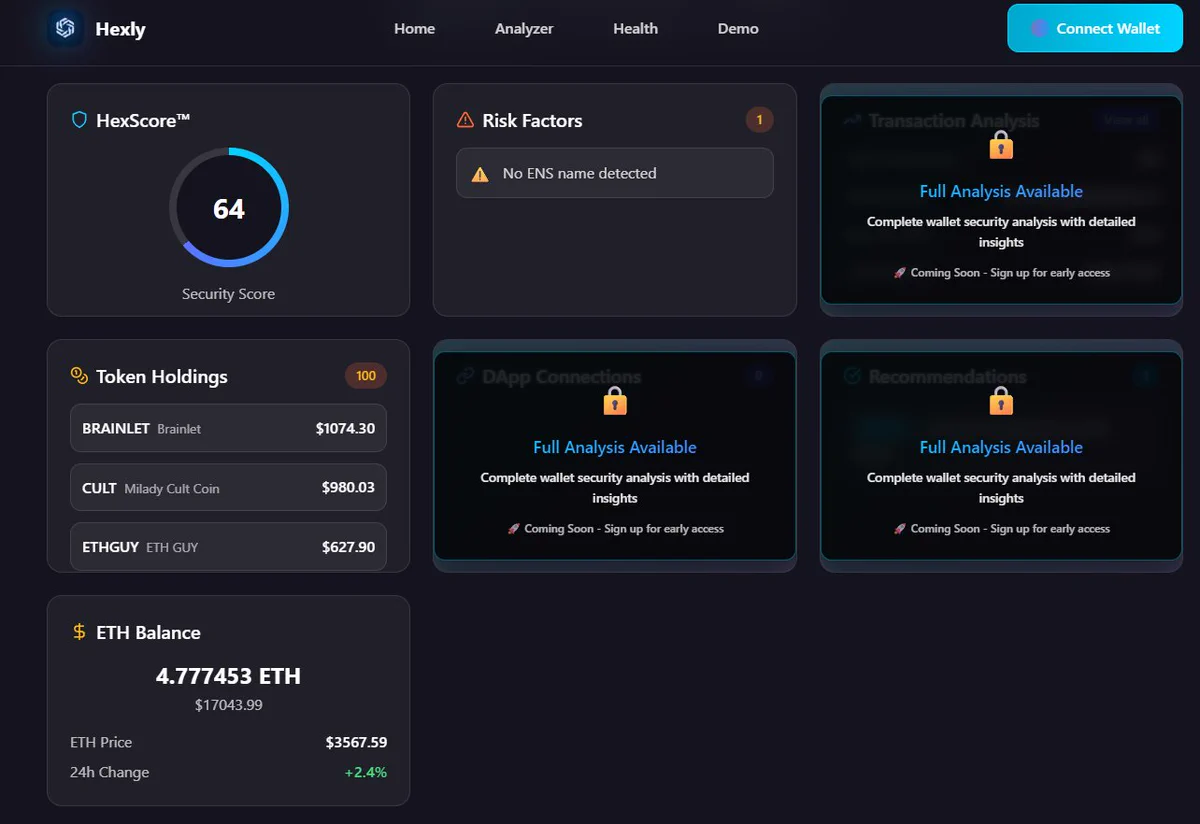Click the score value 64
Viewport: 1200px width, 824px height.
click(x=228, y=208)
